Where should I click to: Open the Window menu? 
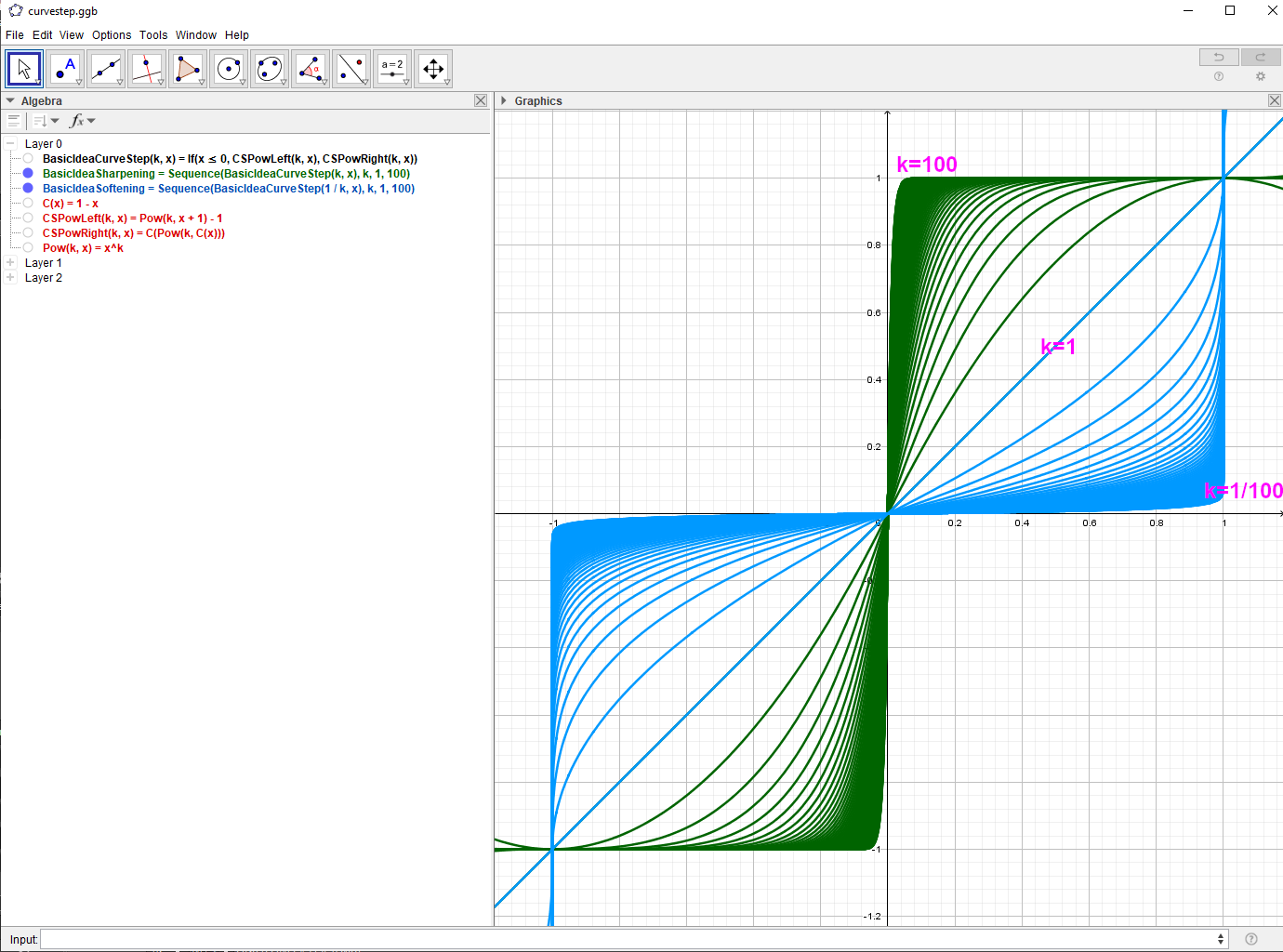(196, 35)
